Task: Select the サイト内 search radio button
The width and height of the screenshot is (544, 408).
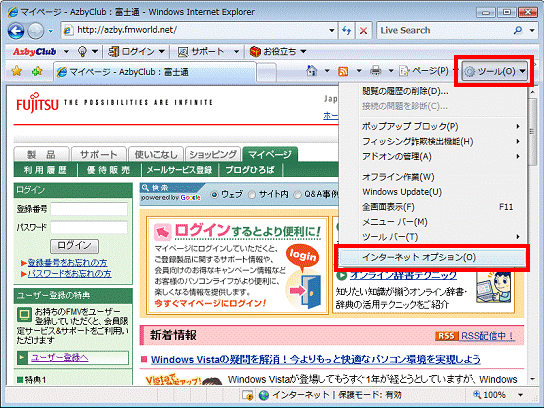Action: 252,195
